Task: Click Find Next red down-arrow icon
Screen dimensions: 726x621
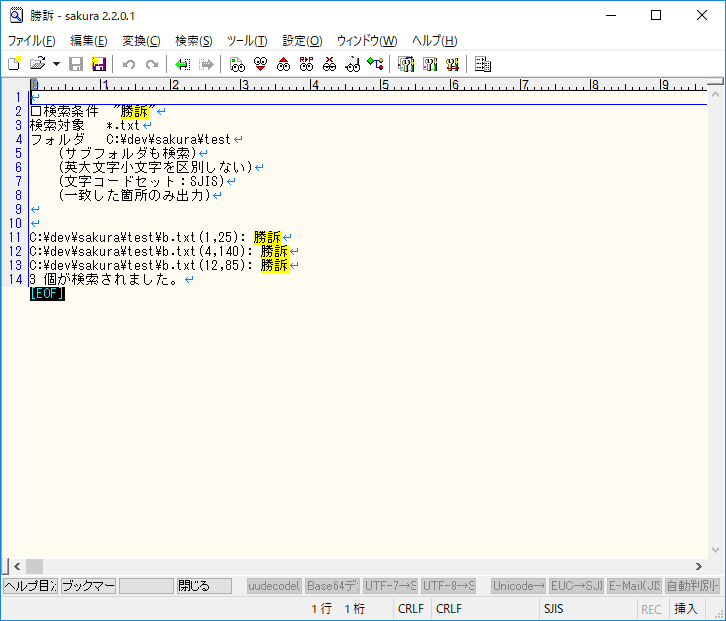Action: [260, 64]
